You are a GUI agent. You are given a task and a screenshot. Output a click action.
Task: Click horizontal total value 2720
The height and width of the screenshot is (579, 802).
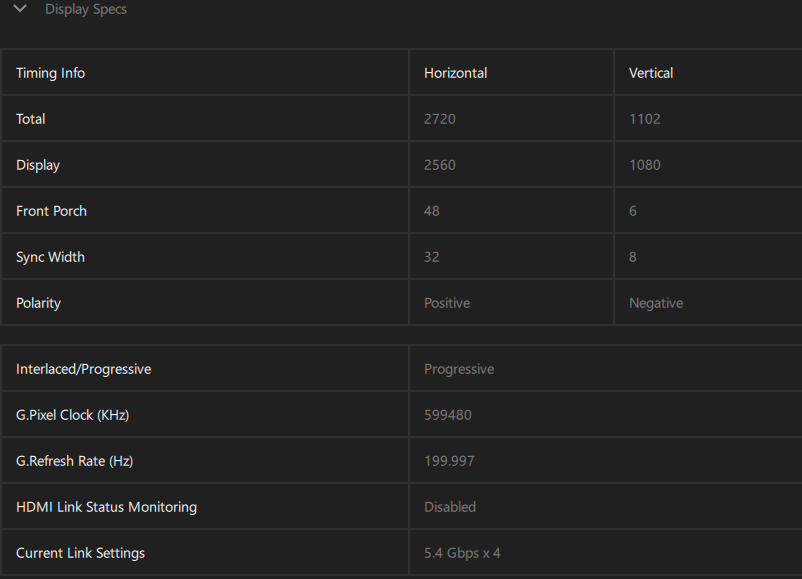point(440,119)
